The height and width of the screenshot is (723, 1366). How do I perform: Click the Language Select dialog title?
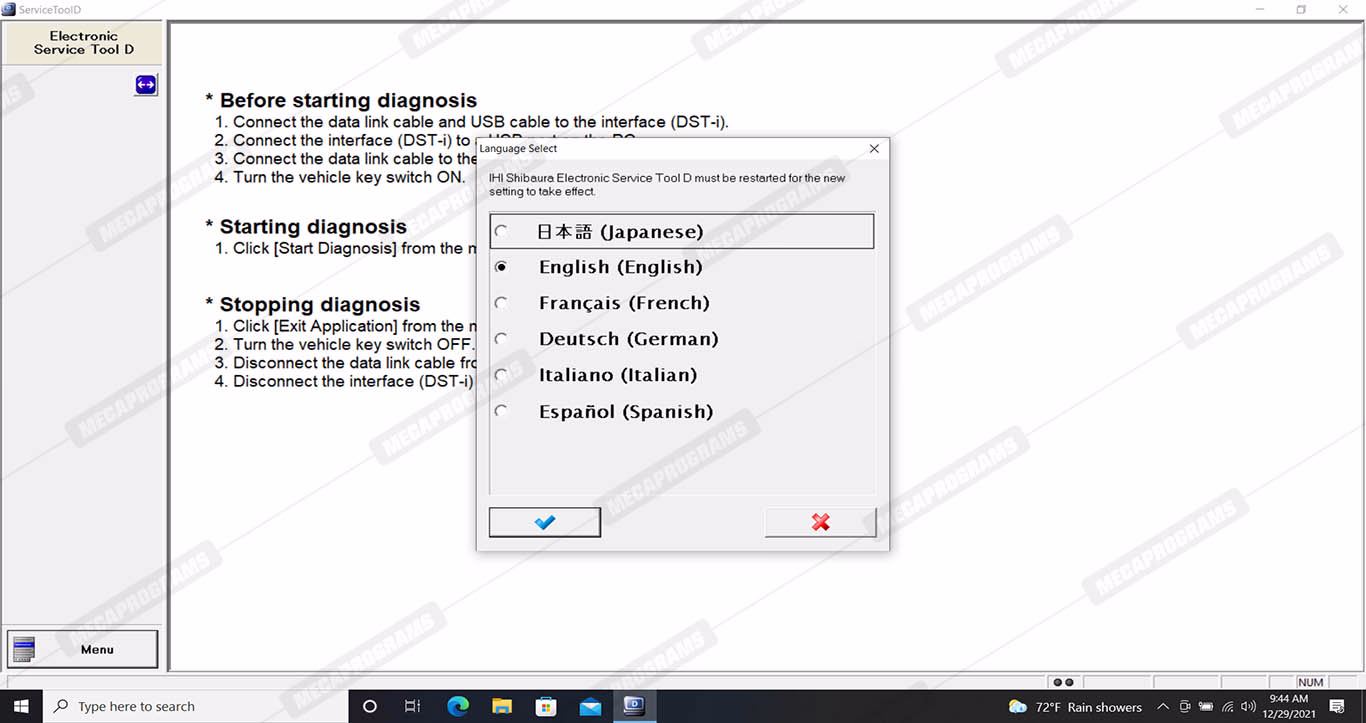tap(518, 149)
